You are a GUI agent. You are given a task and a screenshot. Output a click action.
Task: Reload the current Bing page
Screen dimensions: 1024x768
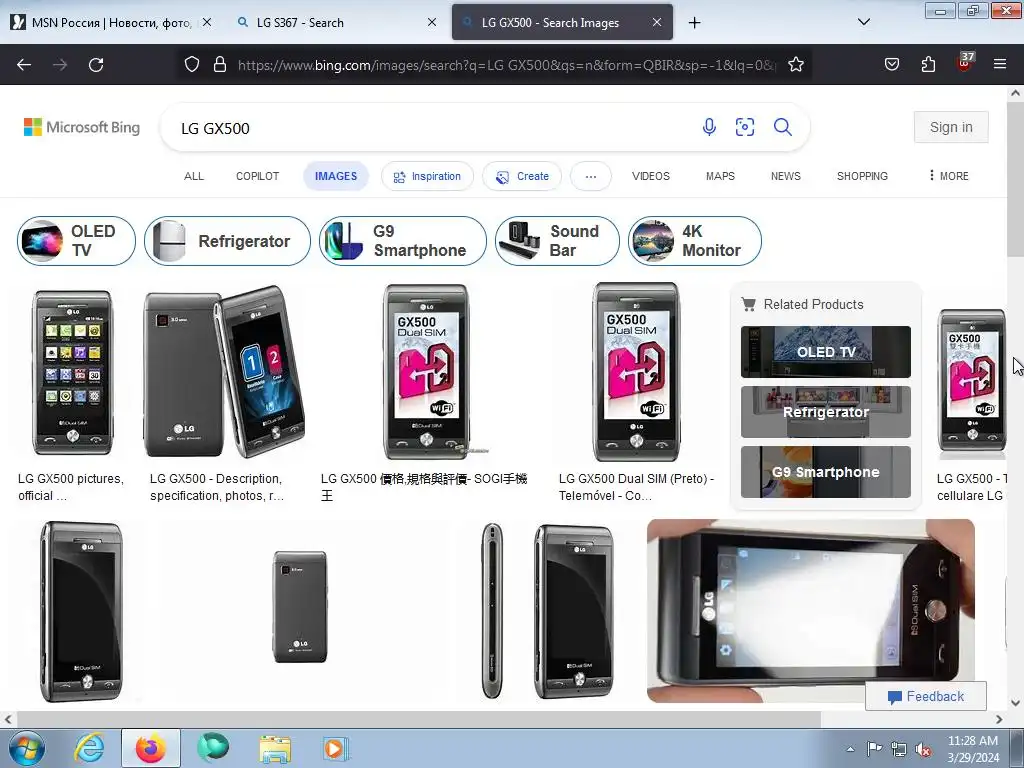pyautogui.click(x=96, y=65)
